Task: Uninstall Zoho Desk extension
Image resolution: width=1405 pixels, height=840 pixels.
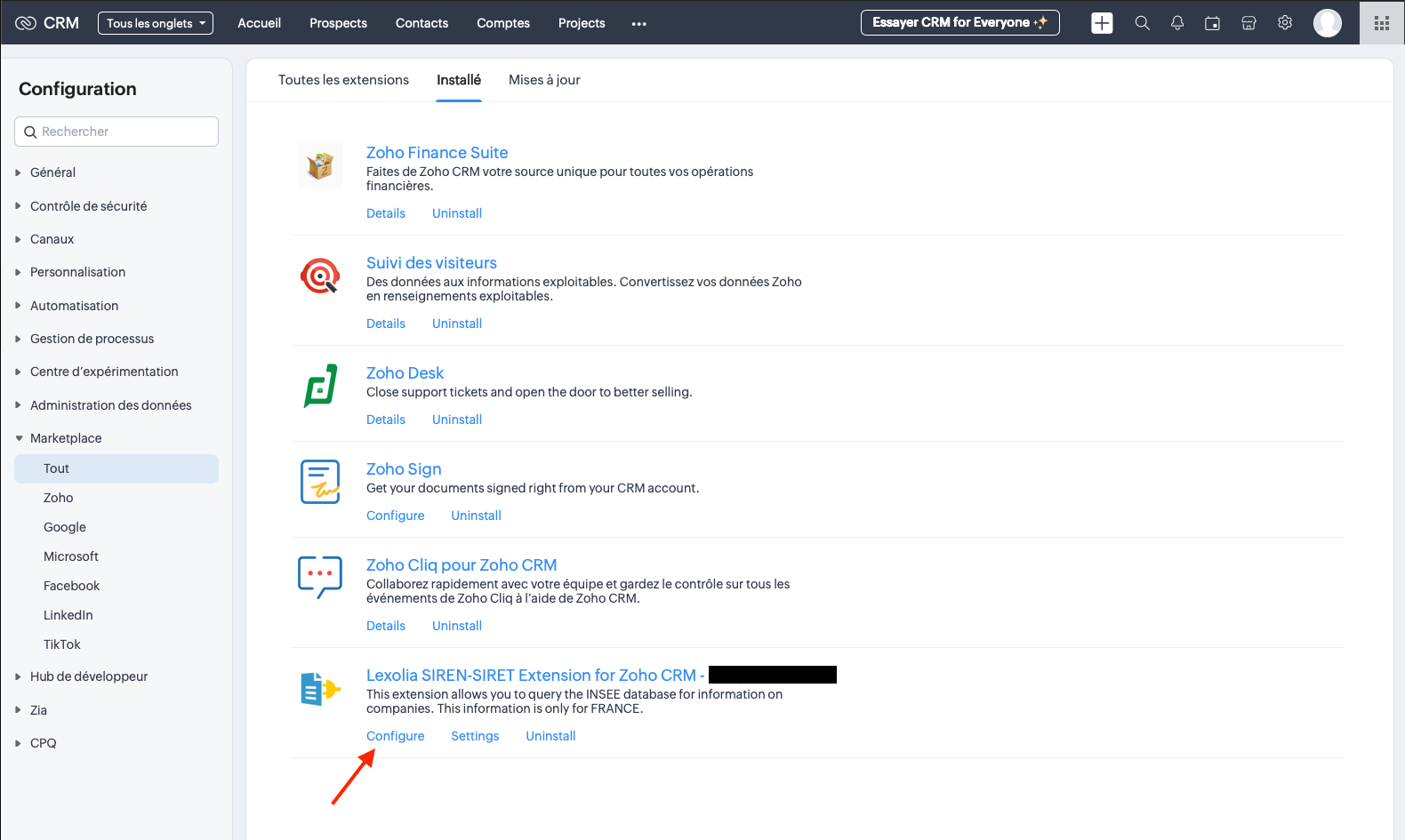Action: tap(457, 420)
